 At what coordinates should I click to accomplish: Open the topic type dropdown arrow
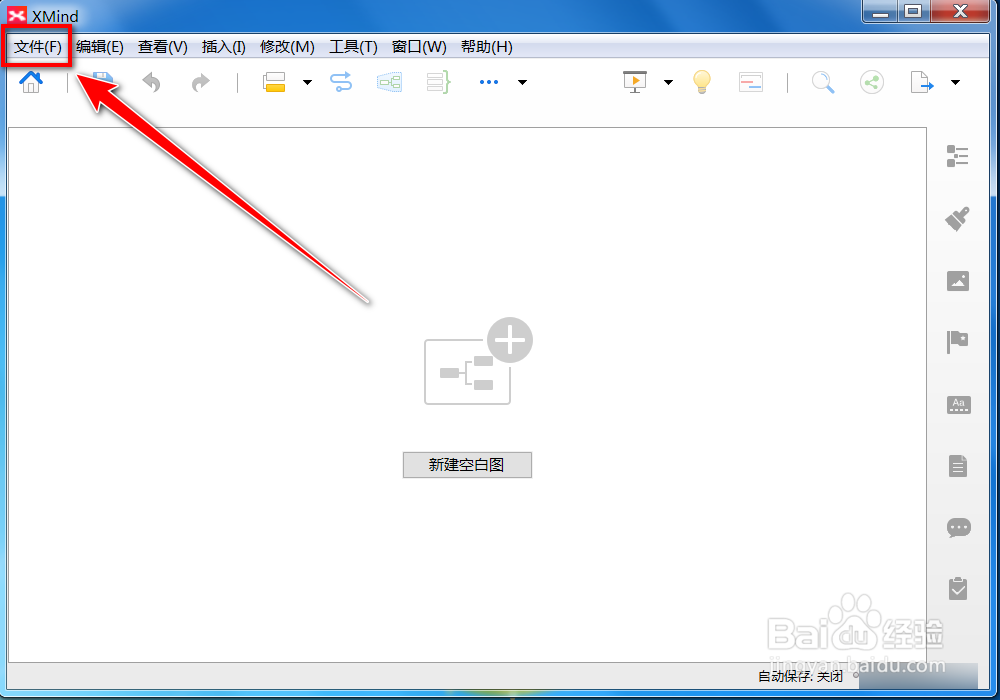point(307,82)
